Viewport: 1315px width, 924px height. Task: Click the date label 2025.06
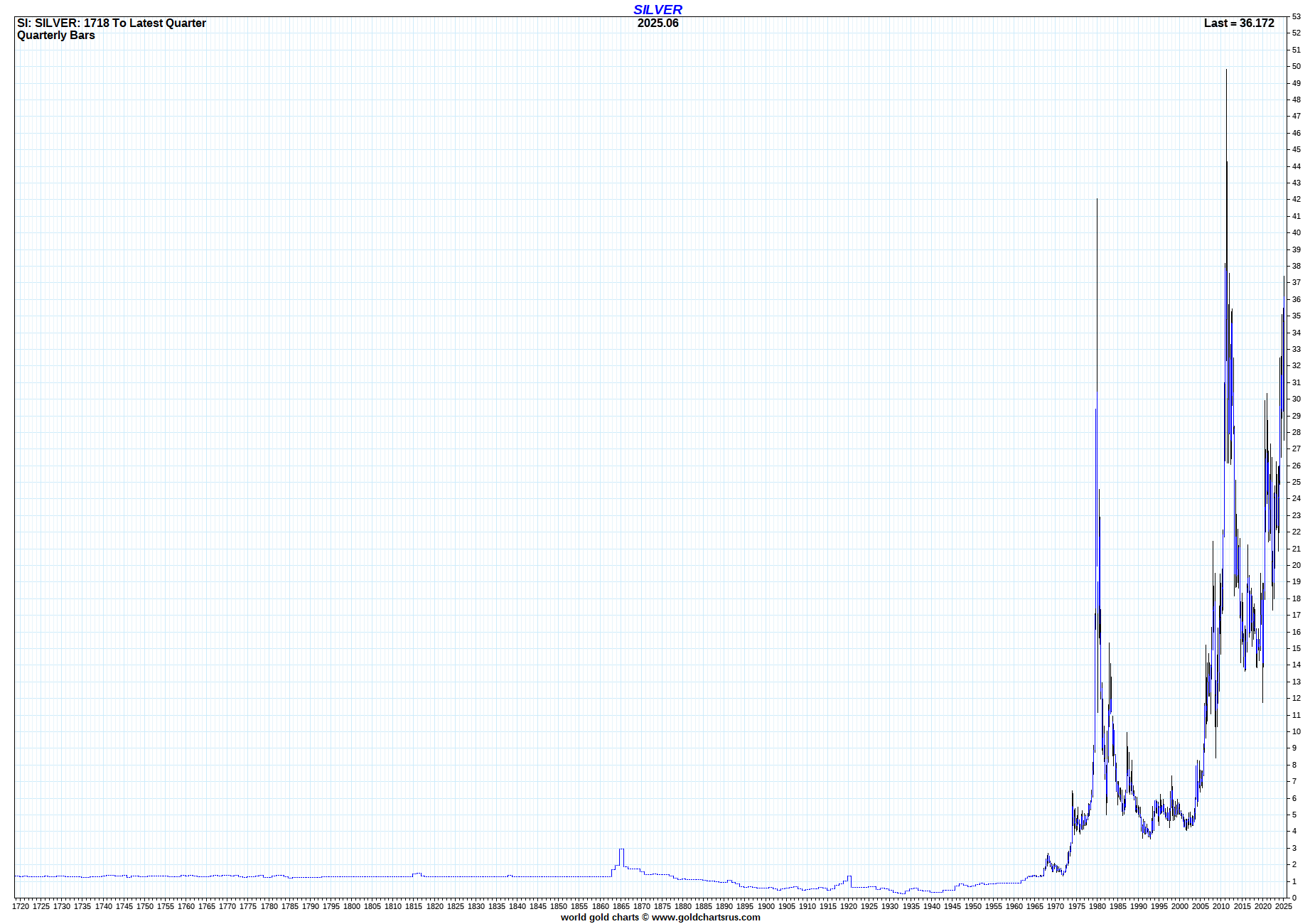657,23
